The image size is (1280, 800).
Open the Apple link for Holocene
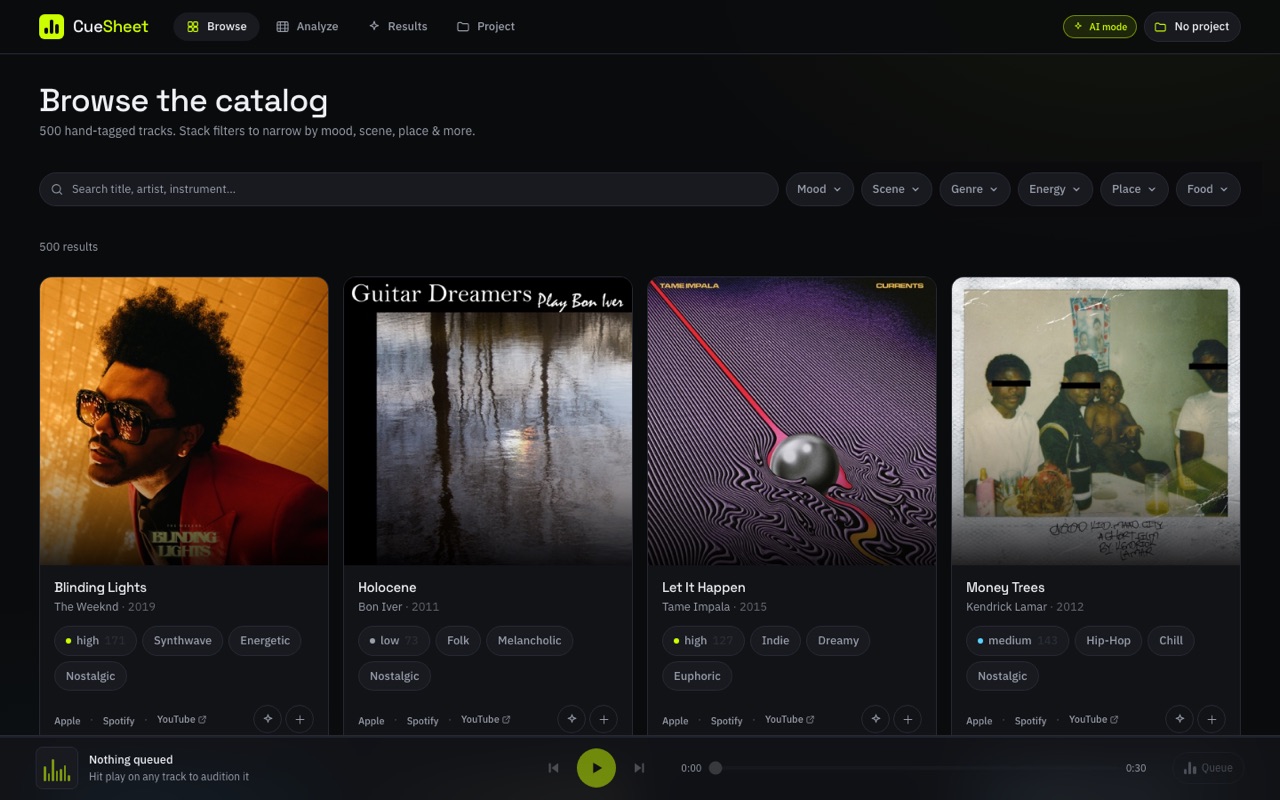pyautogui.click(x=371, y=720)
